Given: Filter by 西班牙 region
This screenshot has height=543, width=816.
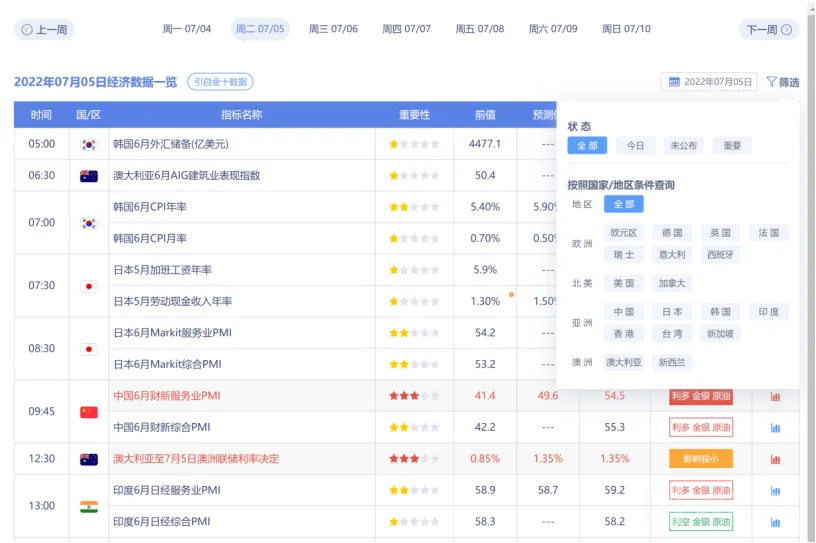Looking at the screenshot, I should pyautogui.click(x=720, y=255).
